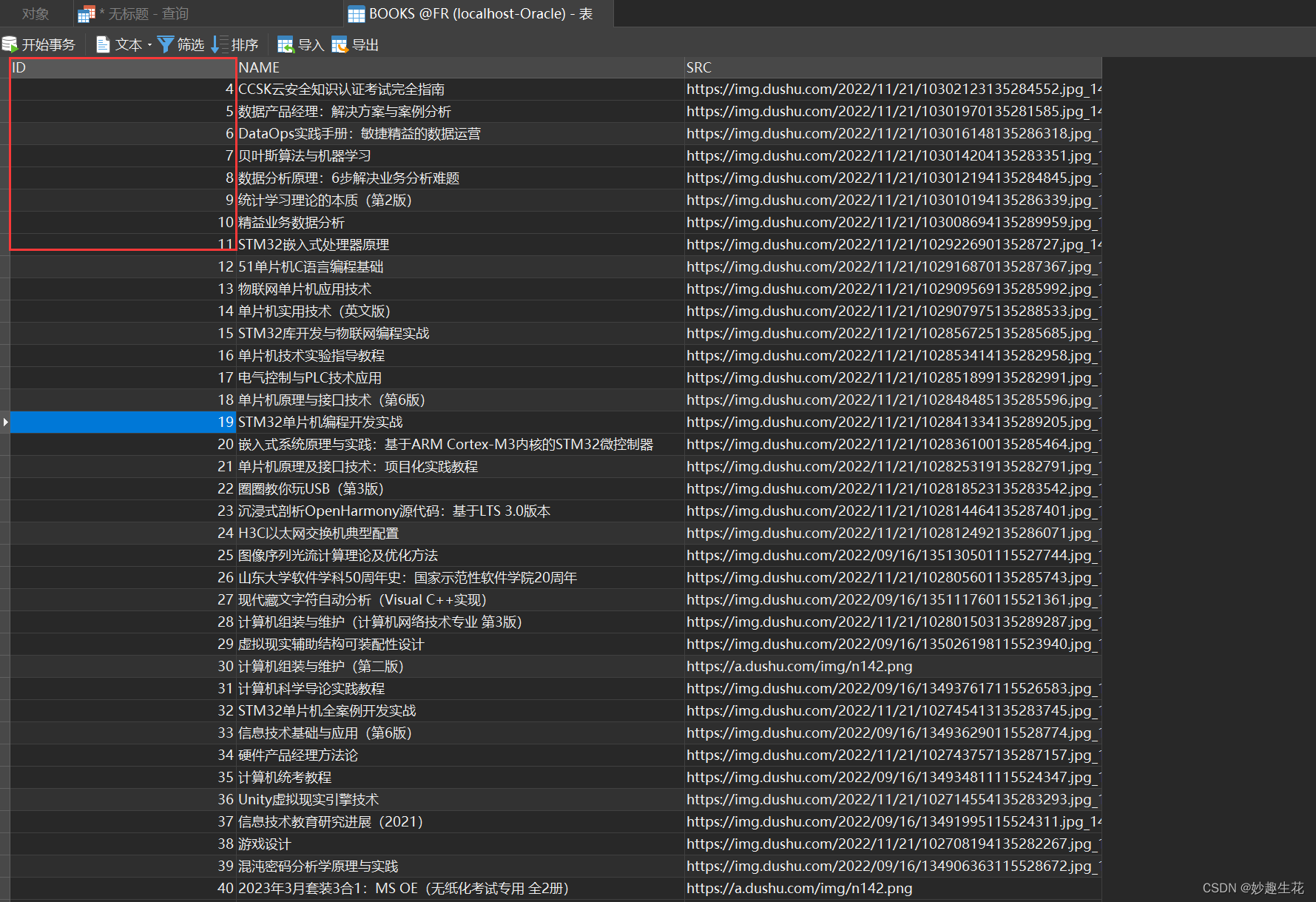This screenshot has height=902, width=1316.
Task: Select cell DataOps实践手册
Action: pos(460,133)
